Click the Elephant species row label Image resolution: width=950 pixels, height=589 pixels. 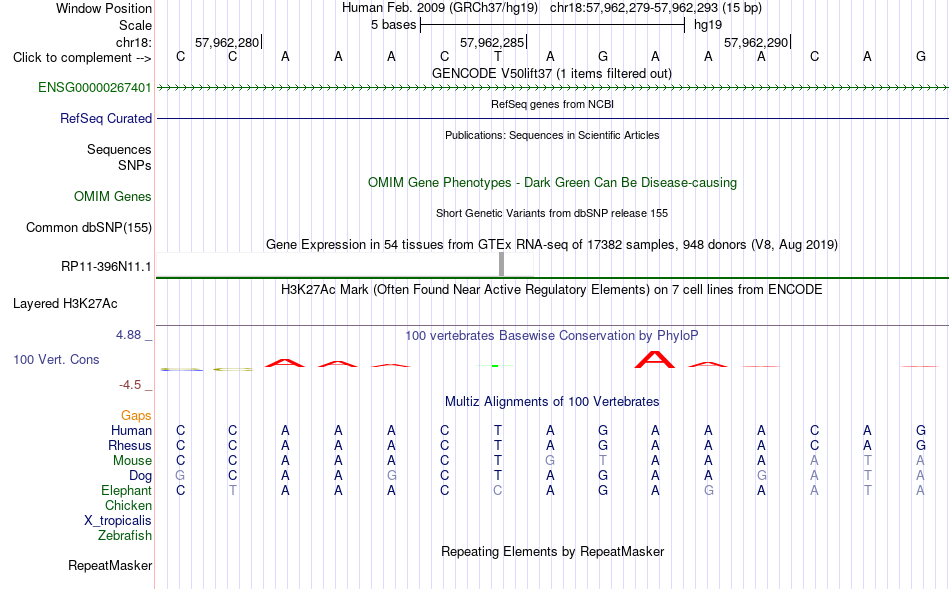click(x=126, y=490)
